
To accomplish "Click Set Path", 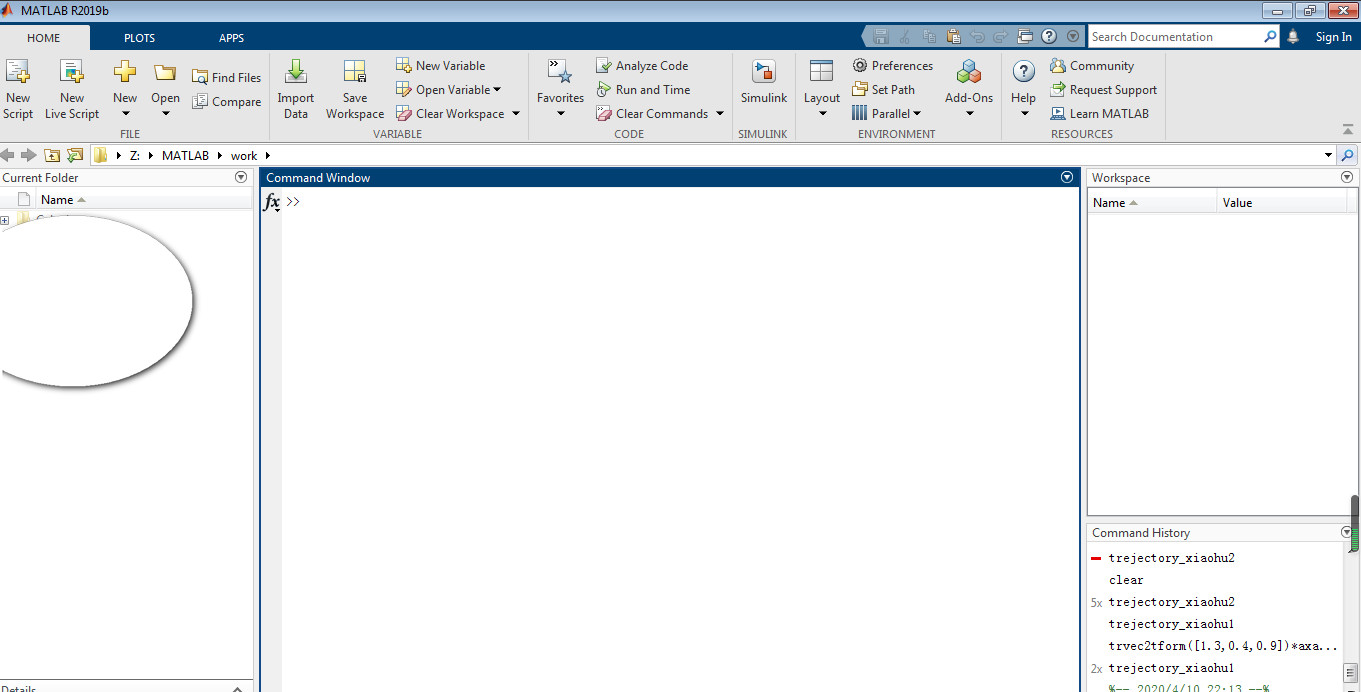I will coord(884,89).
